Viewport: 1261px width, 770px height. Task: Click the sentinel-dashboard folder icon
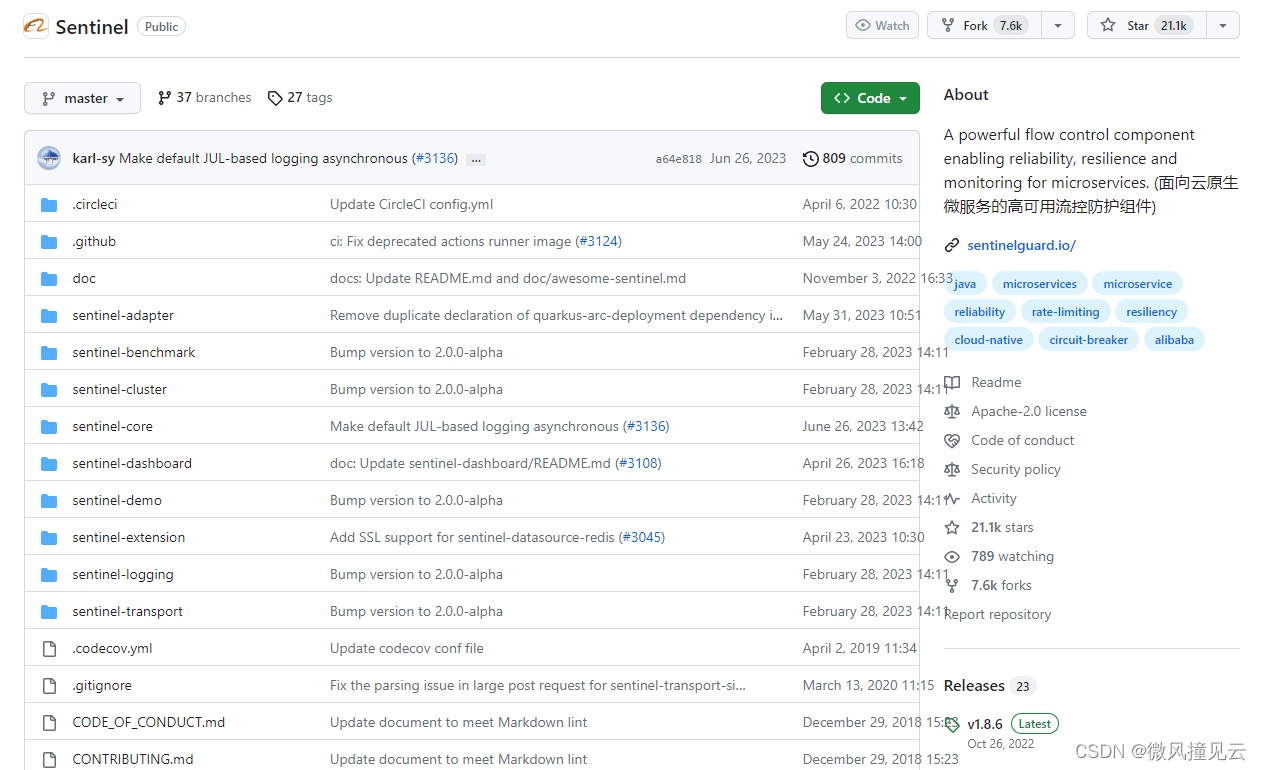(x=49, y=464)
